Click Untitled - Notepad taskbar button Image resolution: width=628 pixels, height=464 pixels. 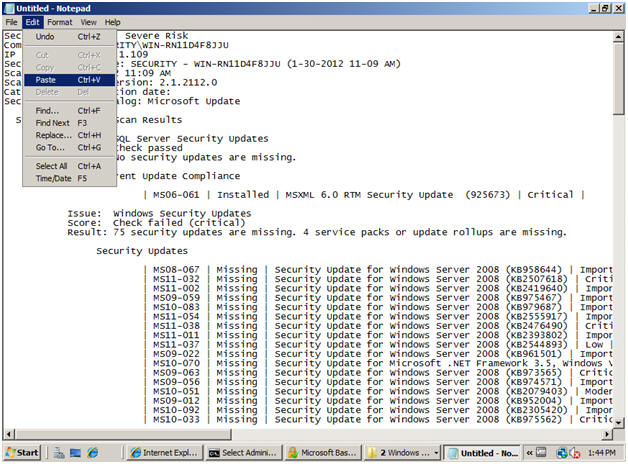pos(483,453)
